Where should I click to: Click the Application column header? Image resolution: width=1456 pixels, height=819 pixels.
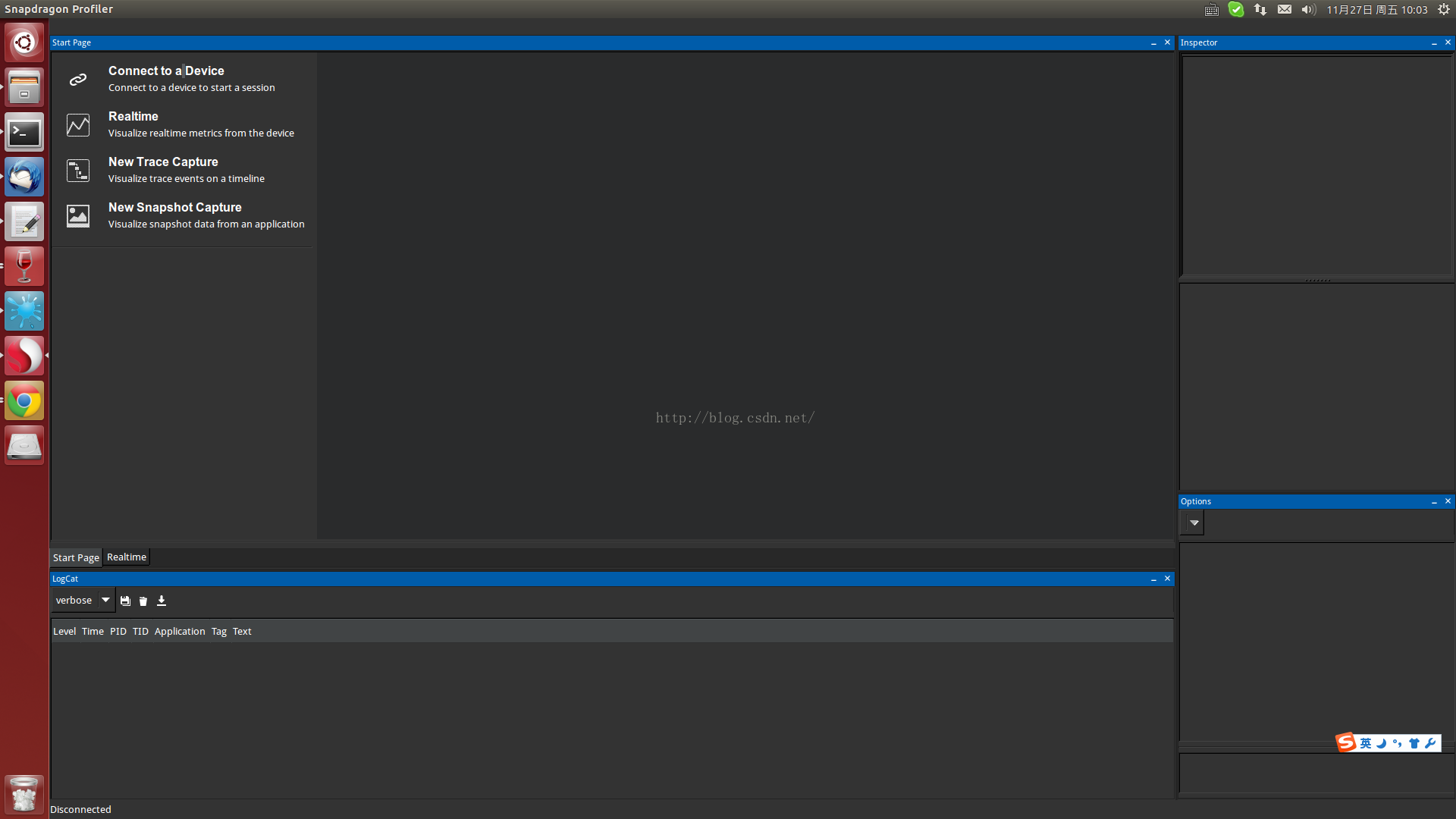coord(180,631)
